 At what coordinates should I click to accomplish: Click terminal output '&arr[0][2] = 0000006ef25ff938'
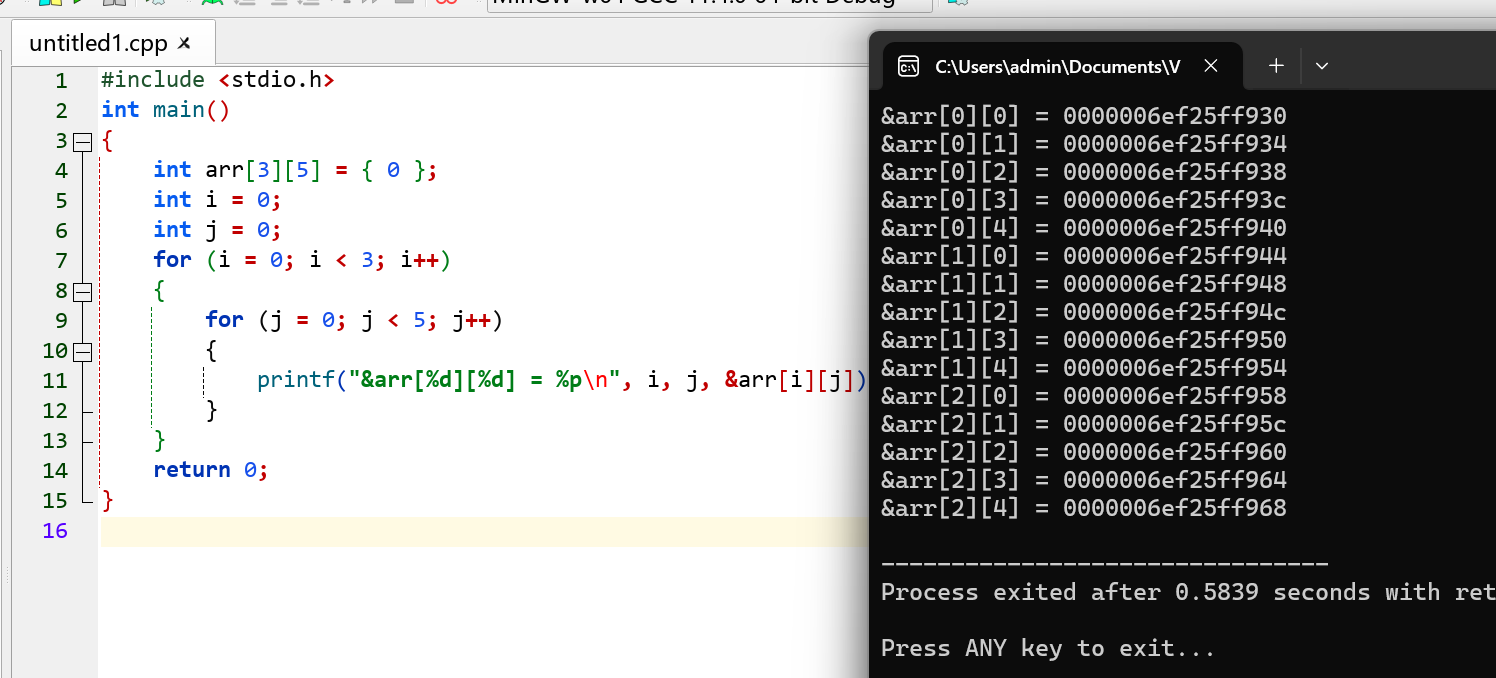coord(1084,172)
